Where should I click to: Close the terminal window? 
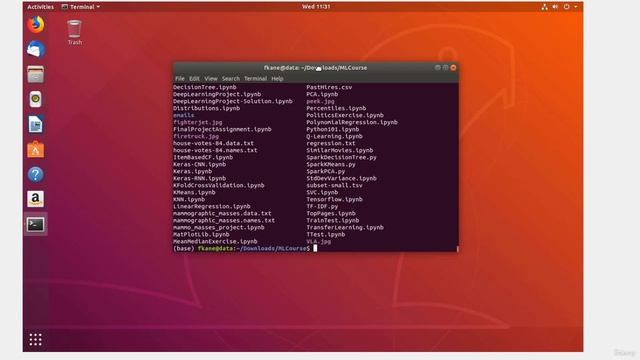[453, 67]
